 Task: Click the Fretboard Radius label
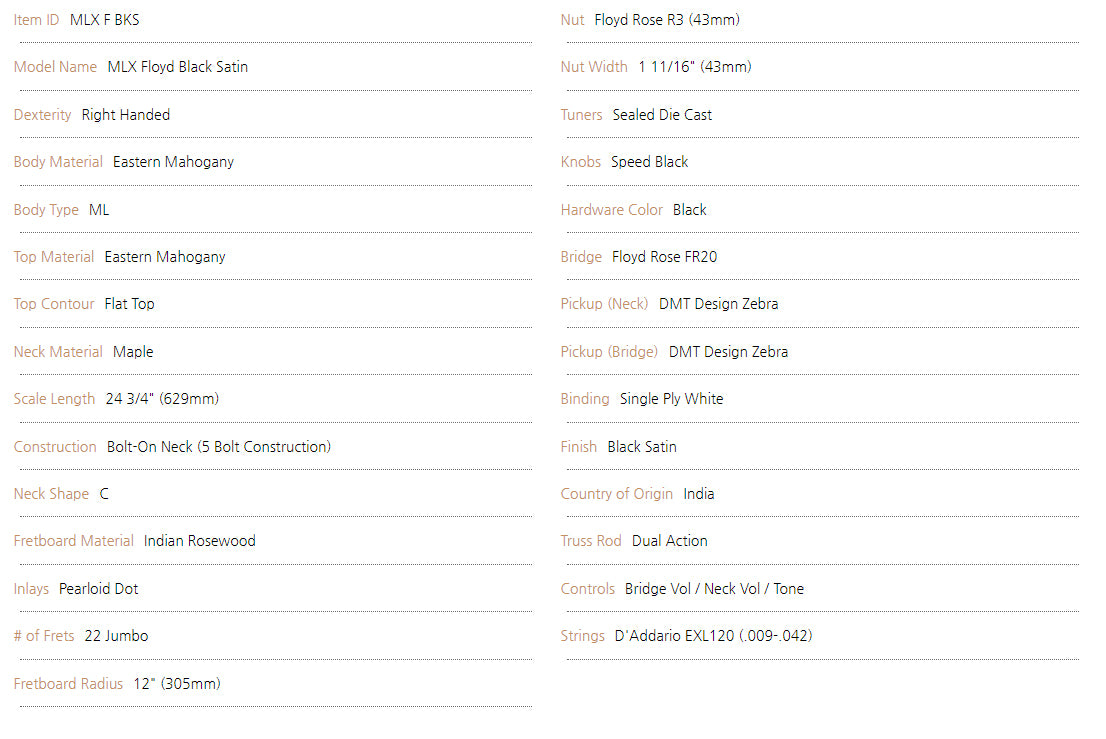(x=68, y=684)
